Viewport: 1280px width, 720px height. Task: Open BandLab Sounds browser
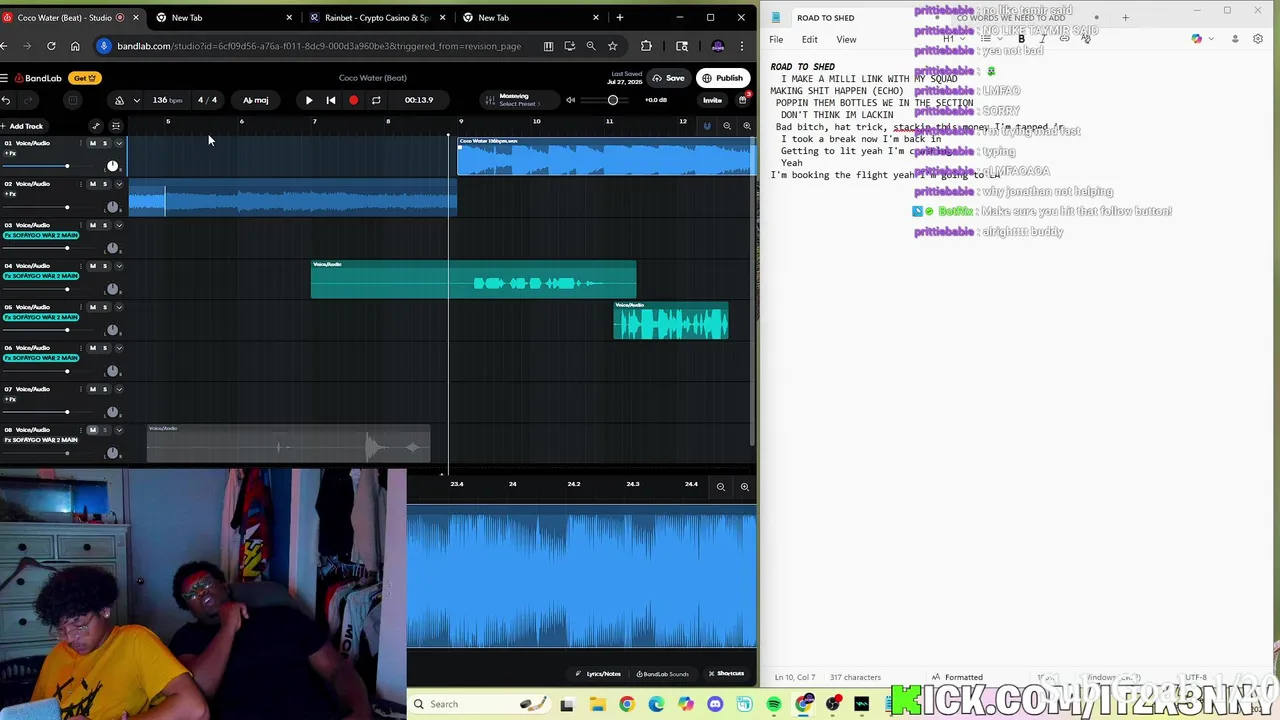[662, 673]
